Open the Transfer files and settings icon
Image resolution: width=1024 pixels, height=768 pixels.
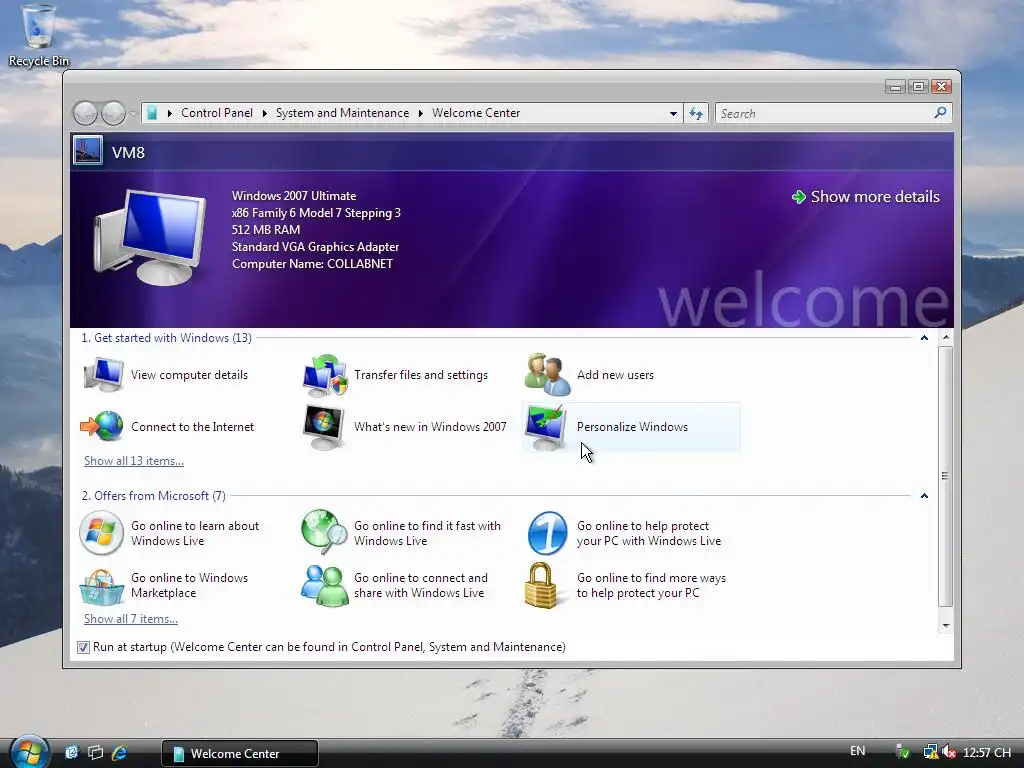(325, 376)
